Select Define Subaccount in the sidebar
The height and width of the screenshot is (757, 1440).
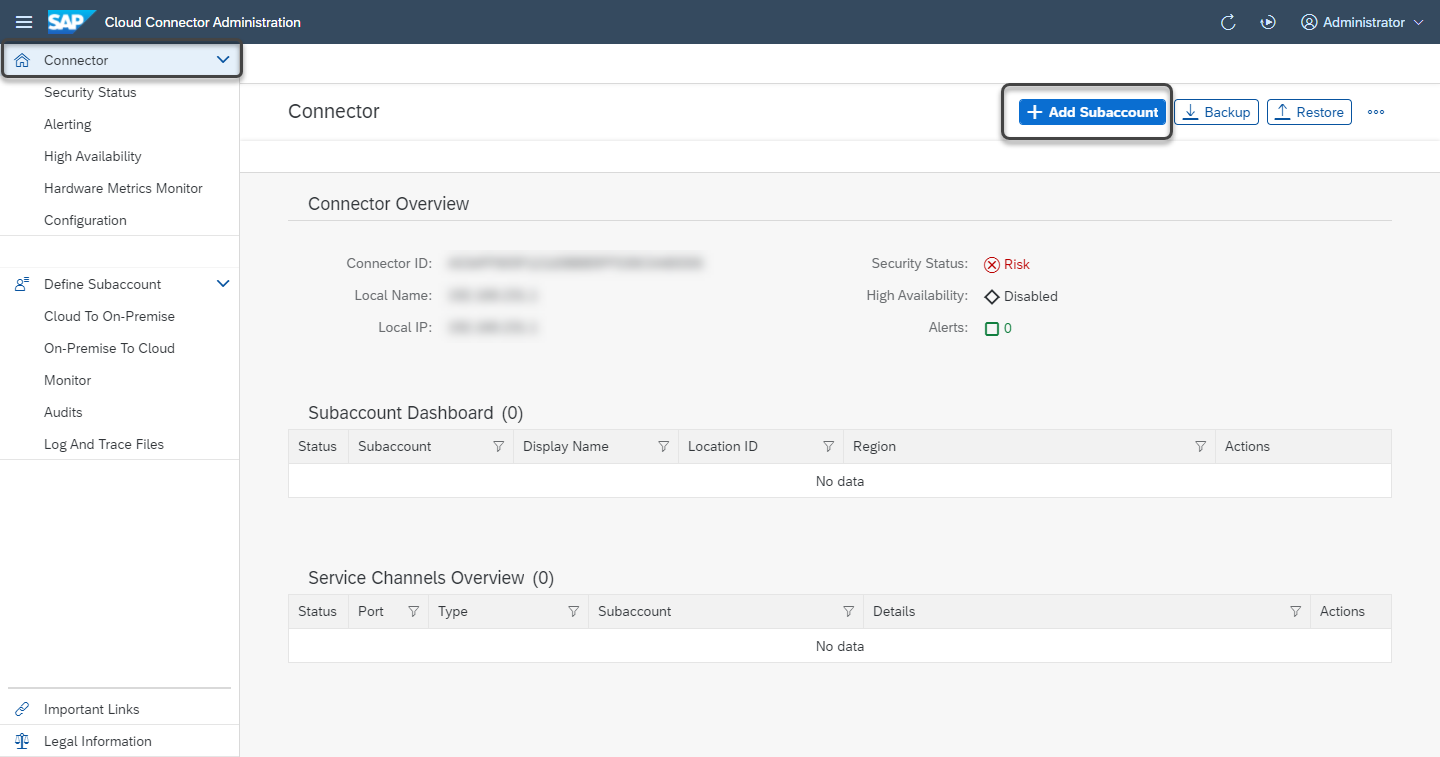102,284
